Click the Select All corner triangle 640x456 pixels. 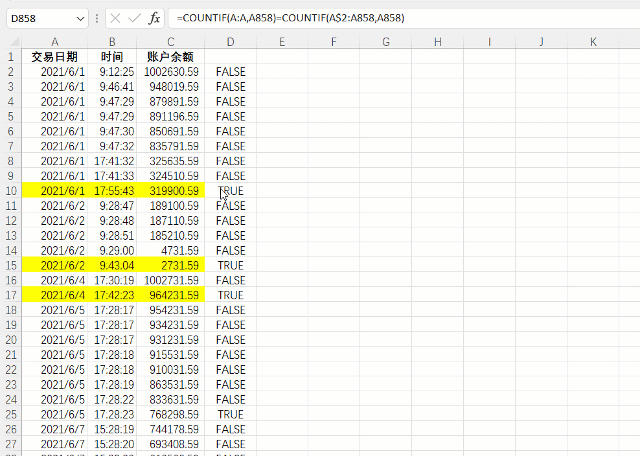coord(14,42)
